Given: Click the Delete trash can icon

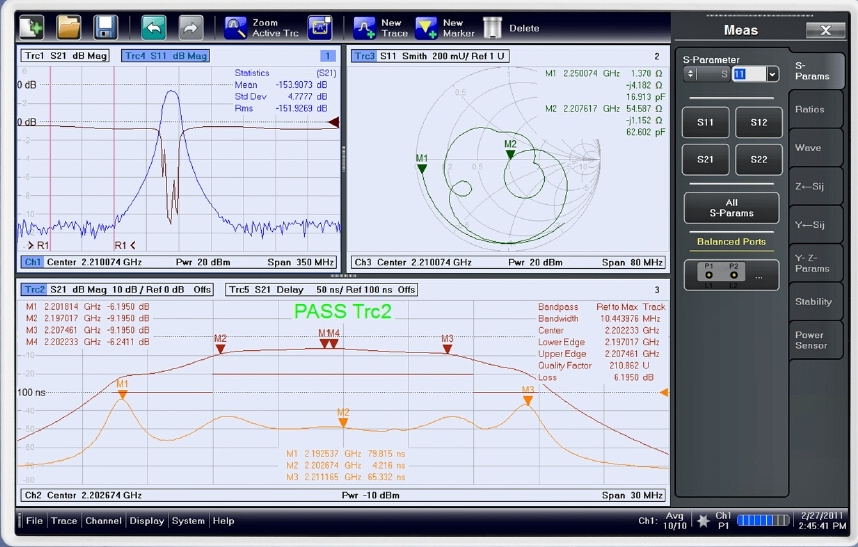Looking at the screenshot, I should pyautogui.click(x=492, y=27).
